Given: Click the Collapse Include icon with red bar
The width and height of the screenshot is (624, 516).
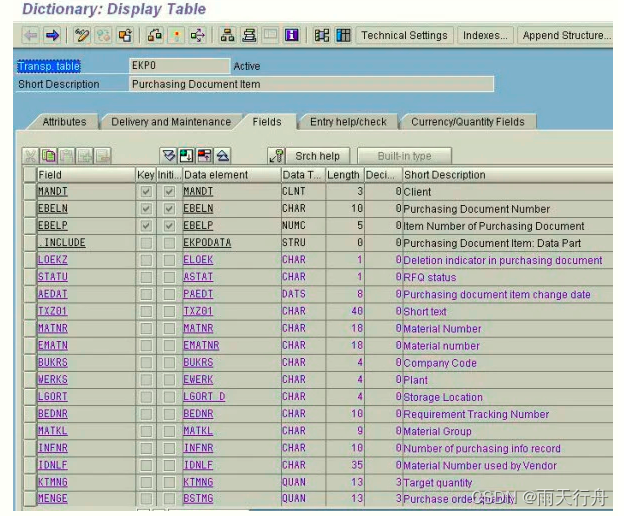Looking at the screenshot, I should [205, 156].
